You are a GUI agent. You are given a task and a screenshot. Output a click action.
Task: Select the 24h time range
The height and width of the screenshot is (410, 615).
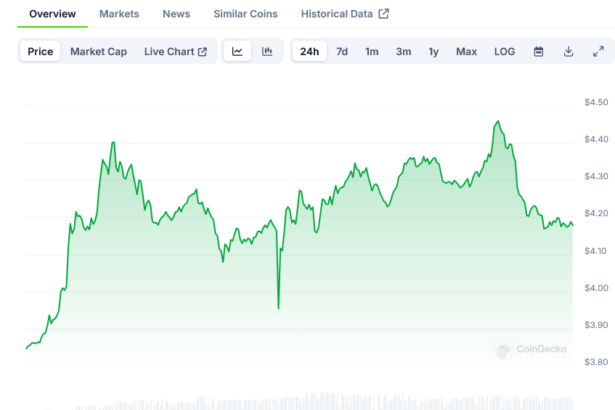point(310,51)
